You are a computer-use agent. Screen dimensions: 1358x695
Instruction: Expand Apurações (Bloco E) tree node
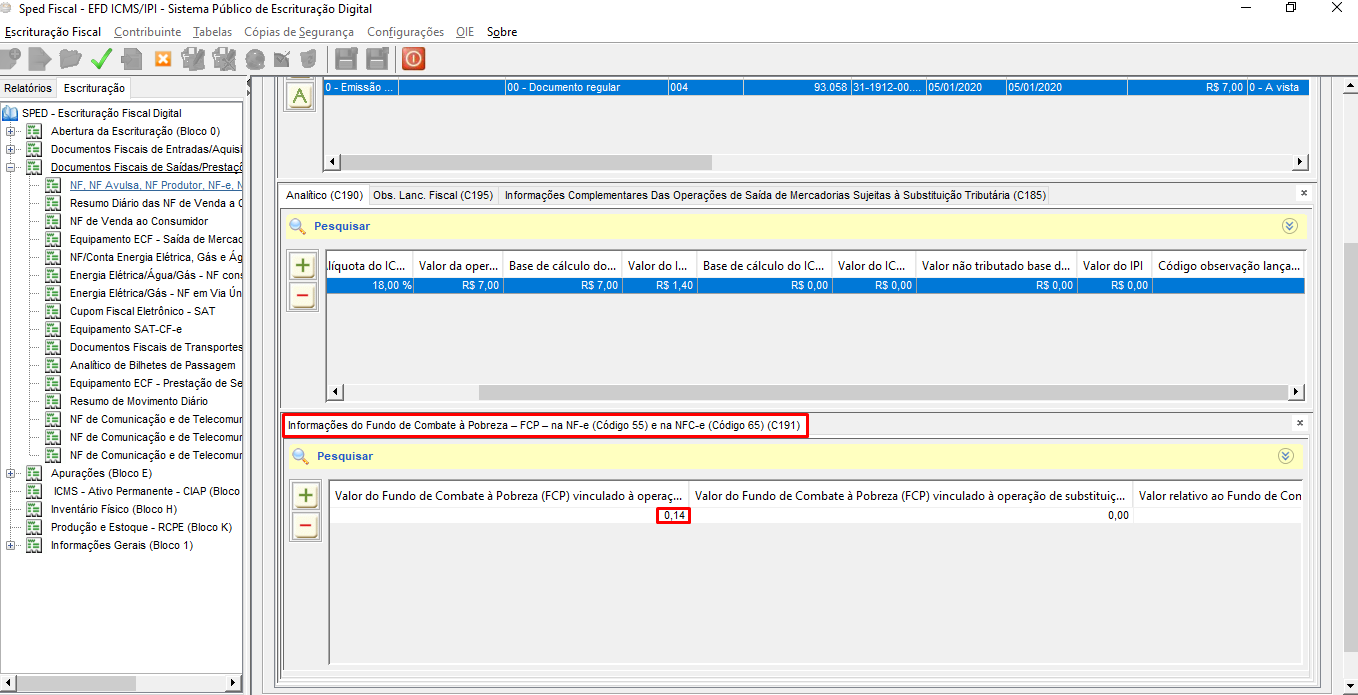[11, 474]
